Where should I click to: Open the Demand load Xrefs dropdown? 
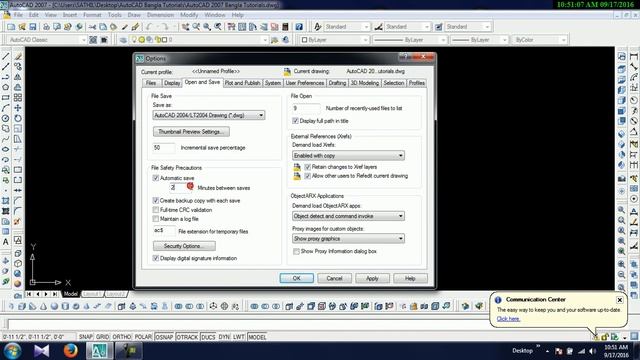(348, 156)
